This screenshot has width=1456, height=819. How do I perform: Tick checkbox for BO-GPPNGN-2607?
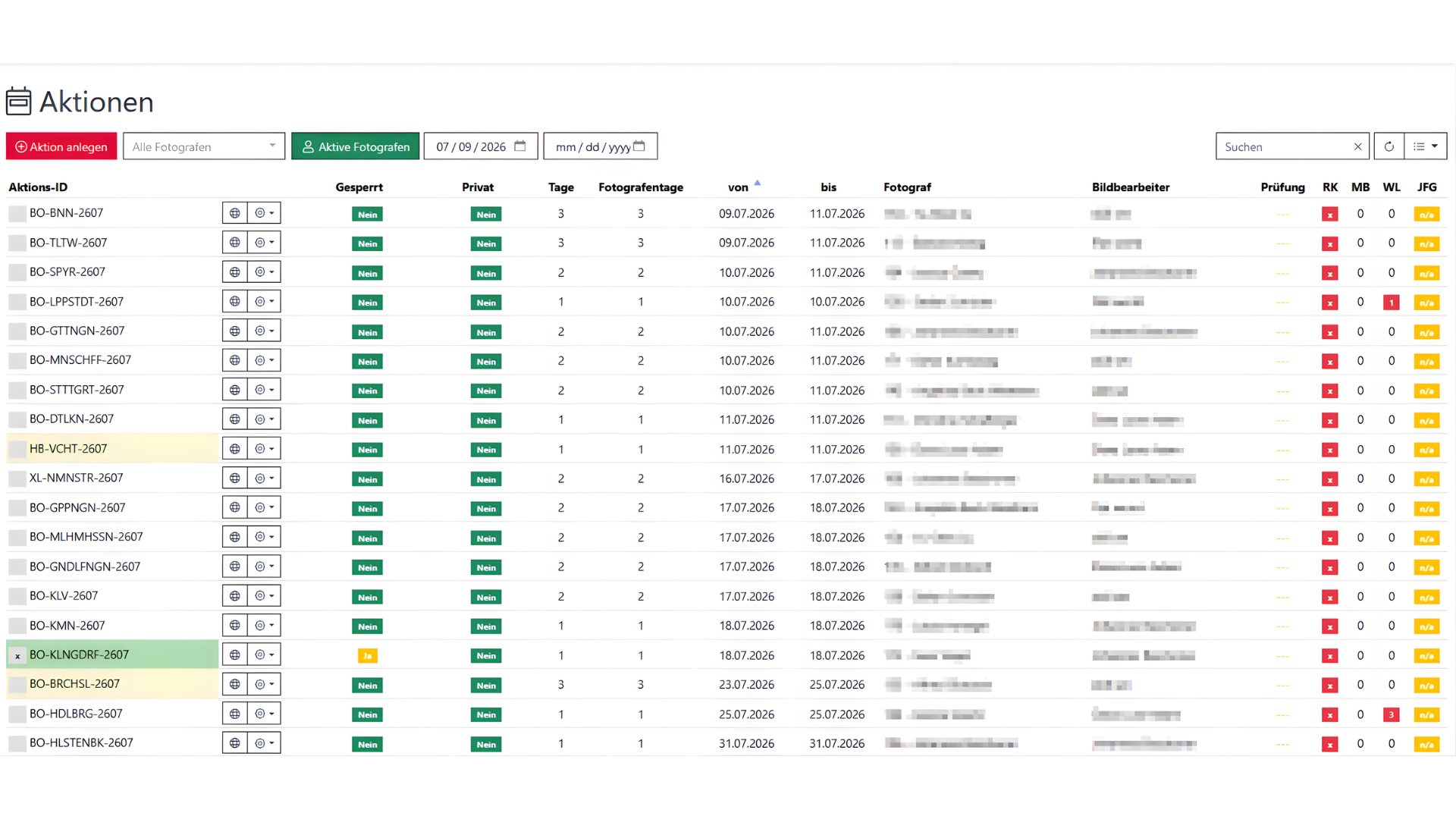coord(17,508)
